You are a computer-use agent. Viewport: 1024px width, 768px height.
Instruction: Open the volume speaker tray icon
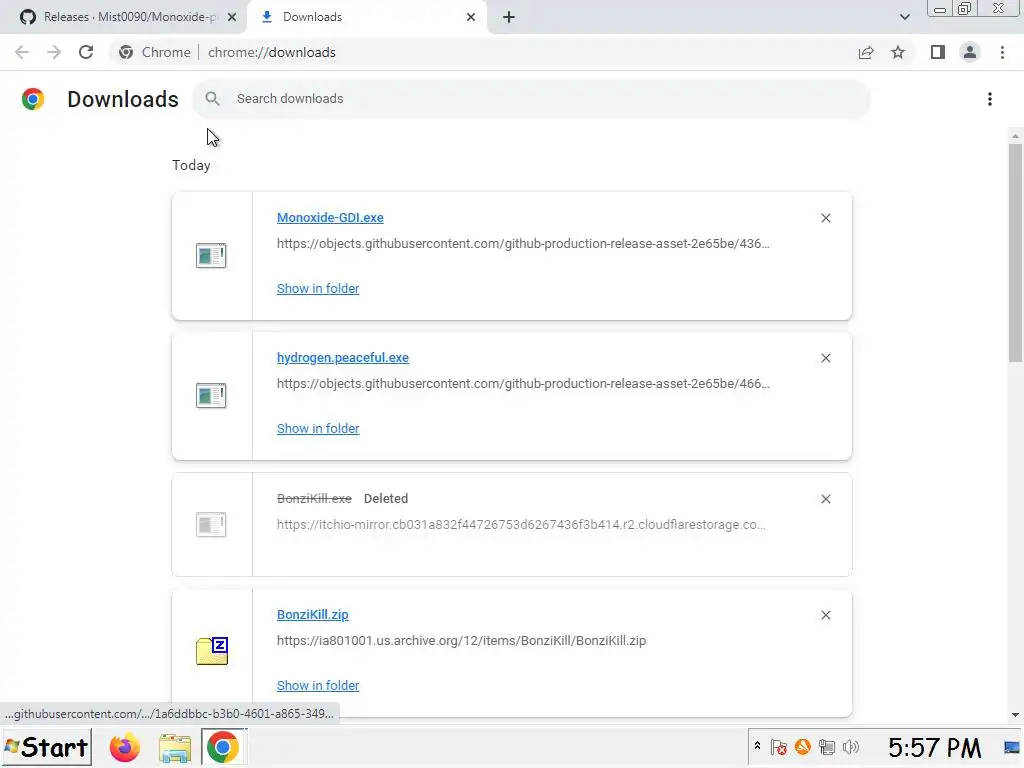pyautogui.click(x=851, y=746)
